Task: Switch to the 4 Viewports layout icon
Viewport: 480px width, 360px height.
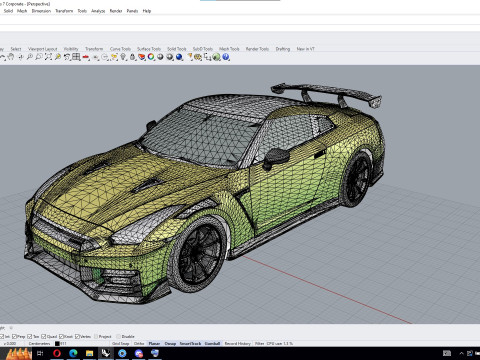Action: [x=76, y=57]
